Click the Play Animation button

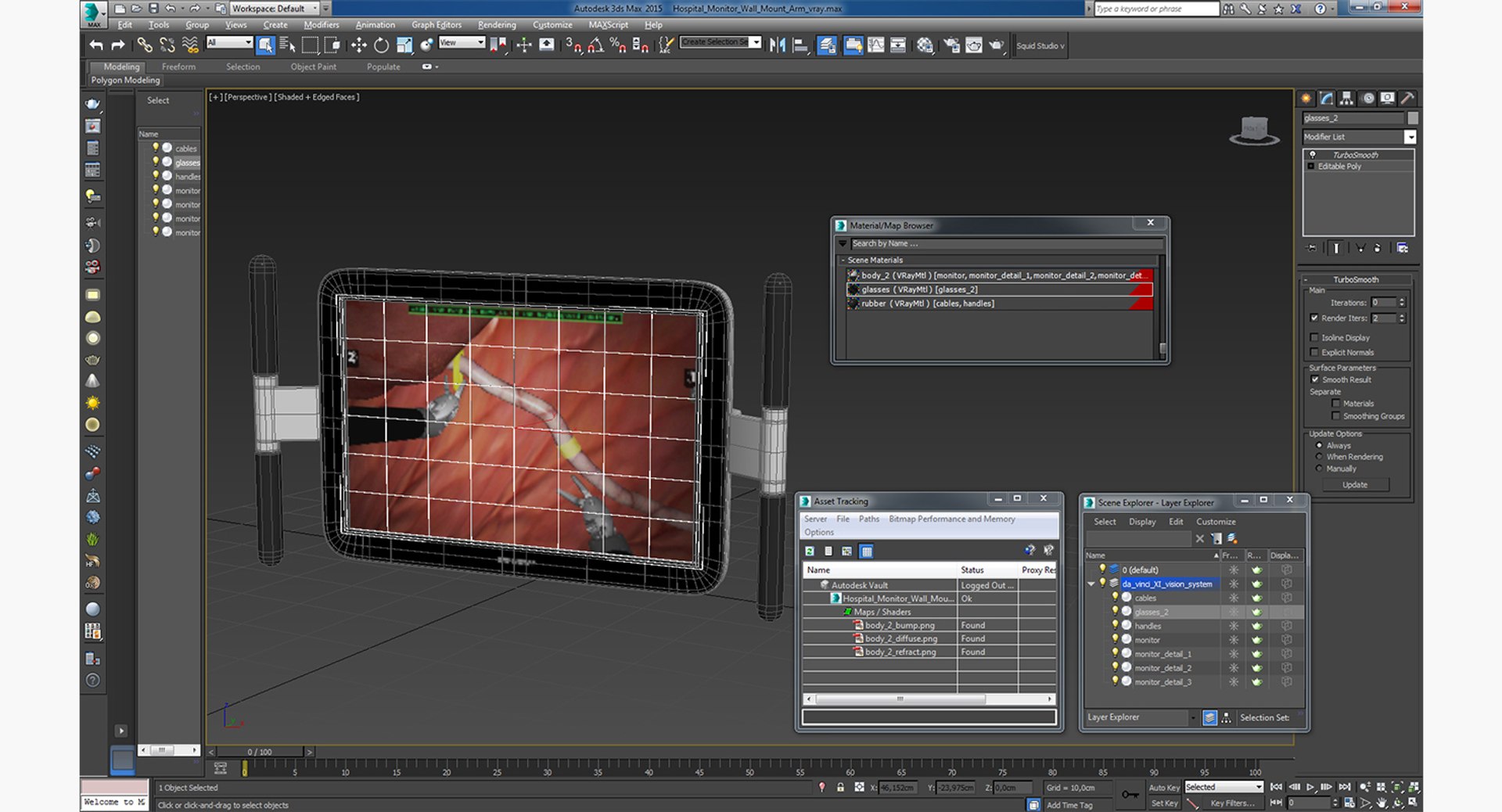[1310, 787]
